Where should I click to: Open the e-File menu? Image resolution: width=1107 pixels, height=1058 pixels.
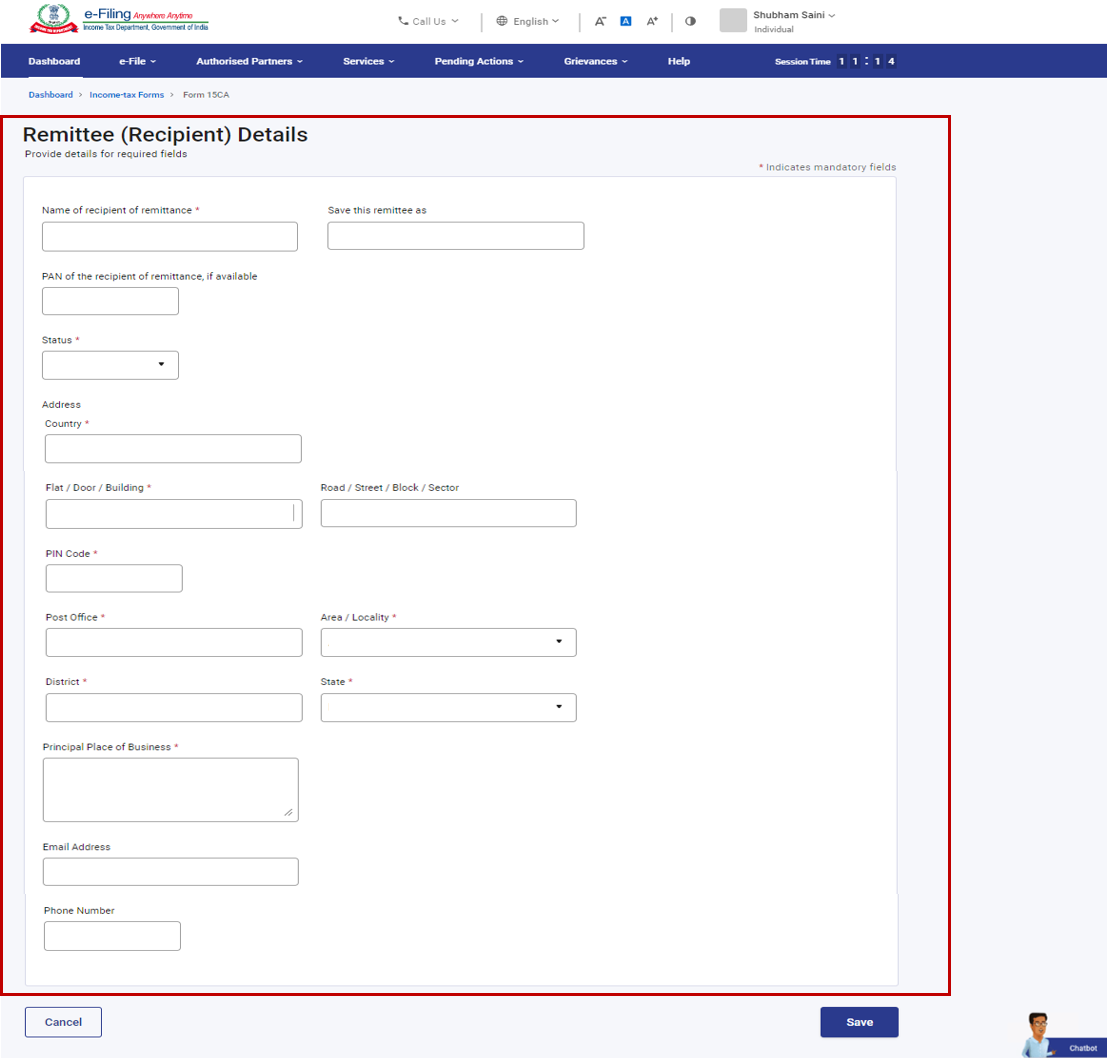pyautogui.click(x=137, y=61)
